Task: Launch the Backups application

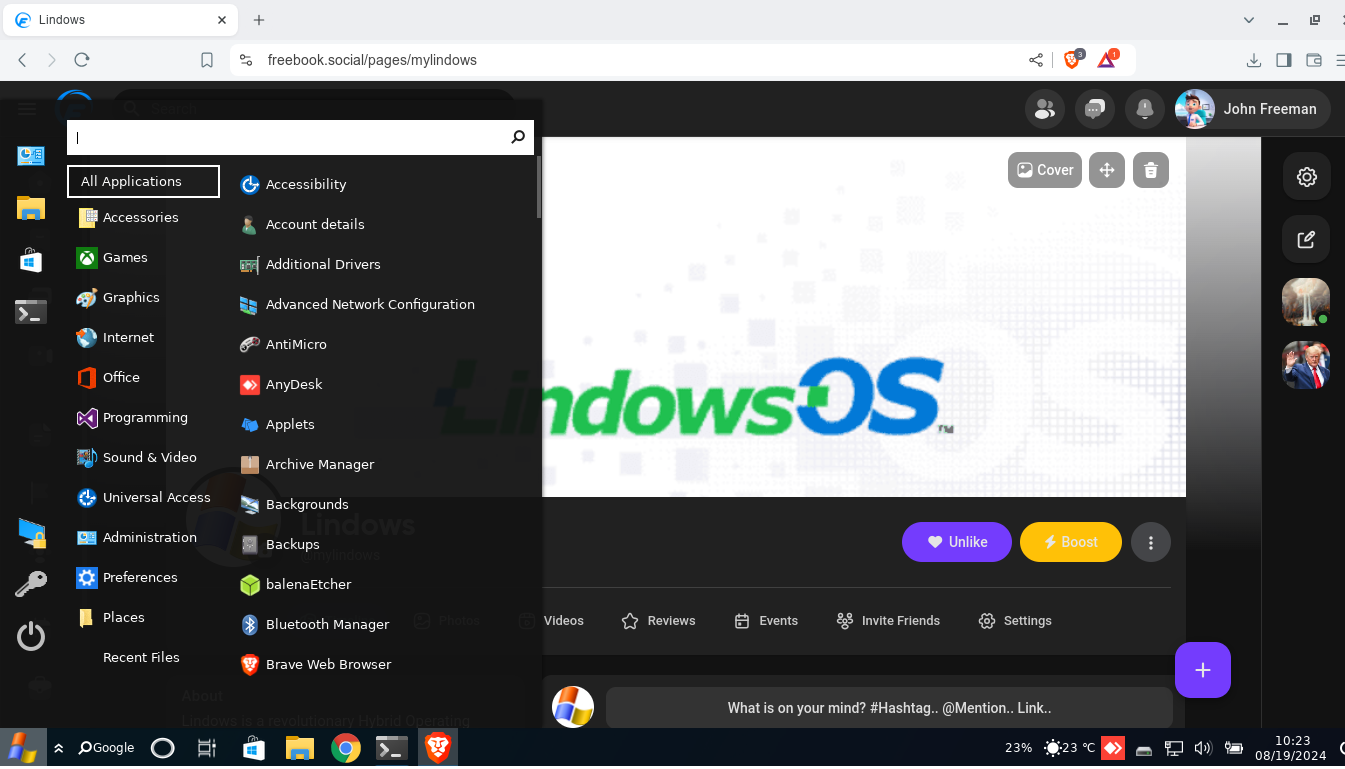Action: coord(280,544)
